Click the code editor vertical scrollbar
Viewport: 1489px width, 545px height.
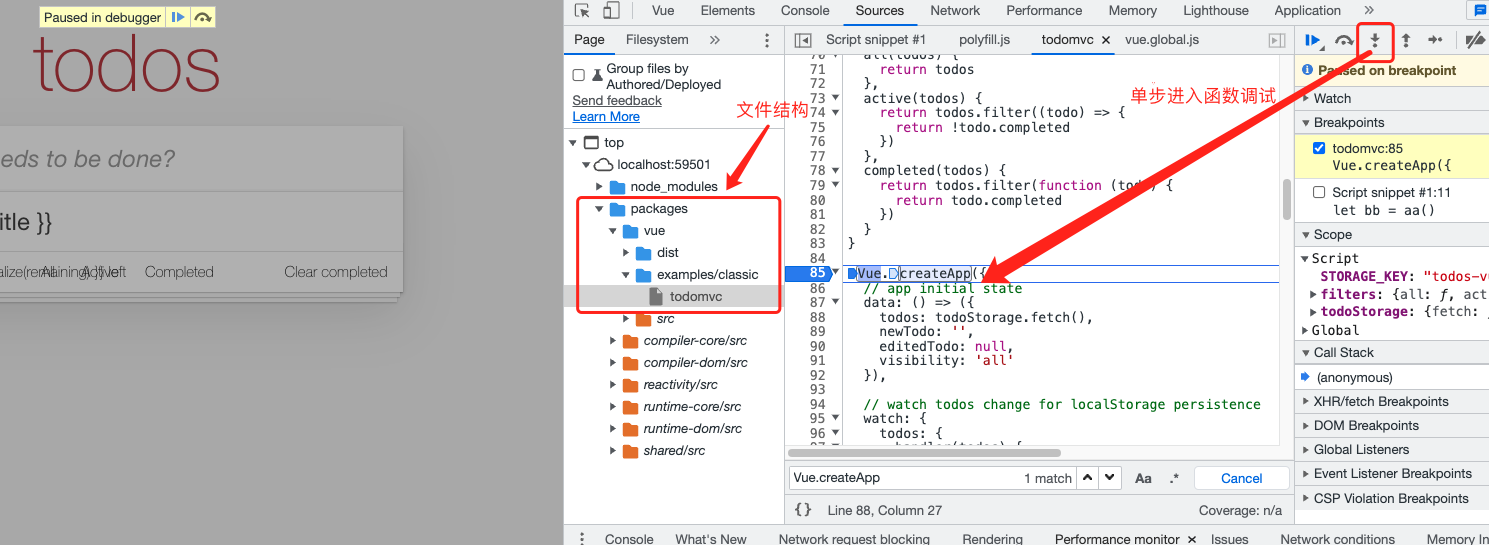coord(1286,200)
